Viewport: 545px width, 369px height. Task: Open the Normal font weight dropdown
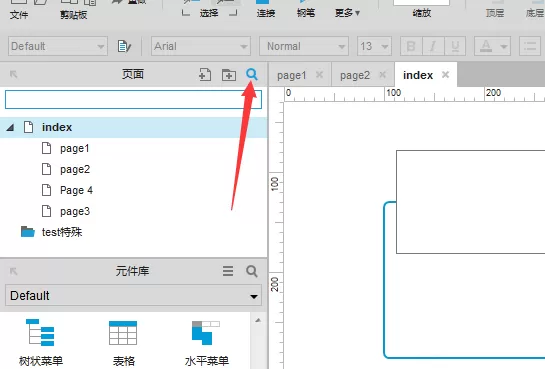tap(304, 46)
